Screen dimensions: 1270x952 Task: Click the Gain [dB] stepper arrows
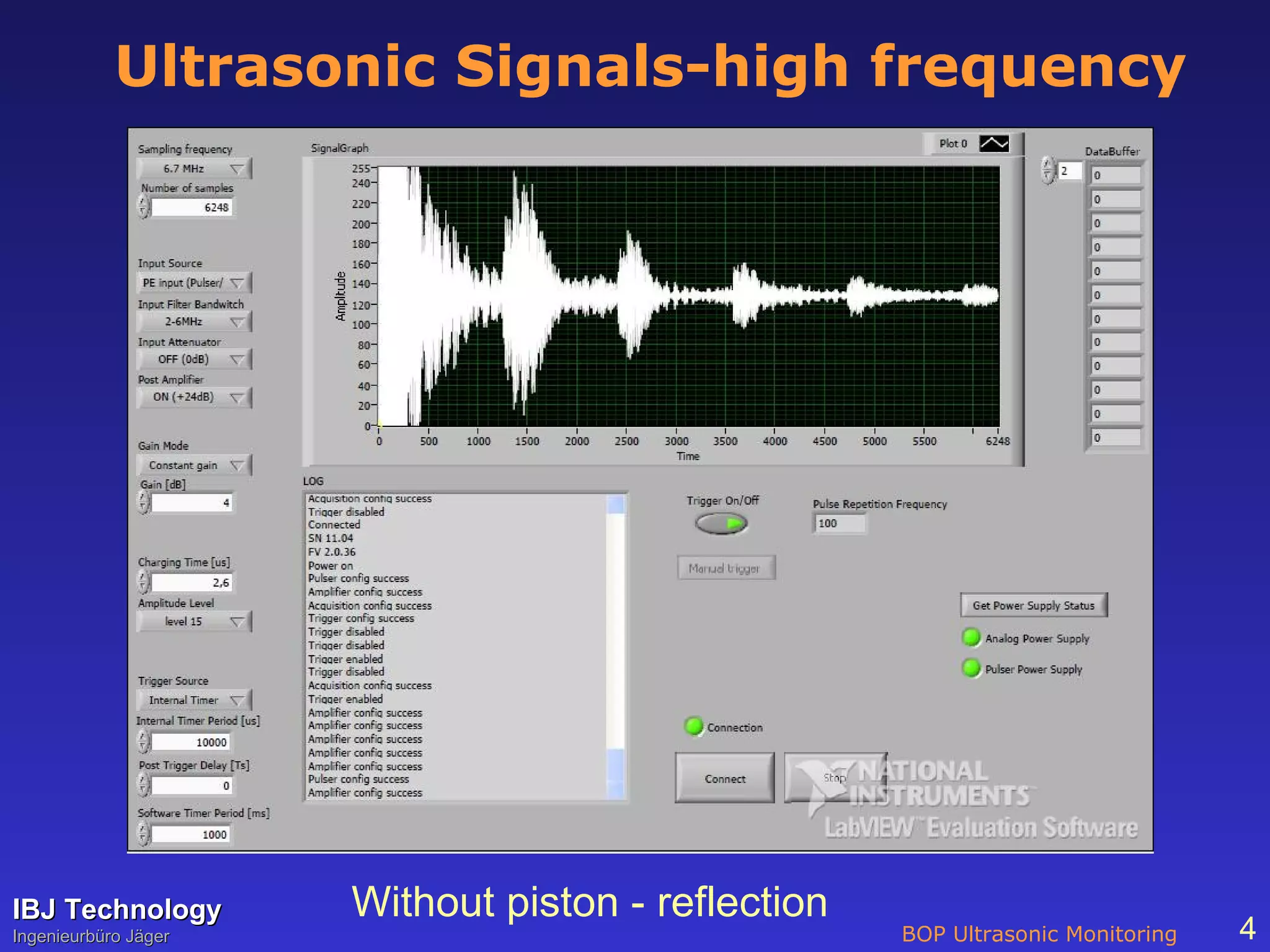click(x=143, y=503)
